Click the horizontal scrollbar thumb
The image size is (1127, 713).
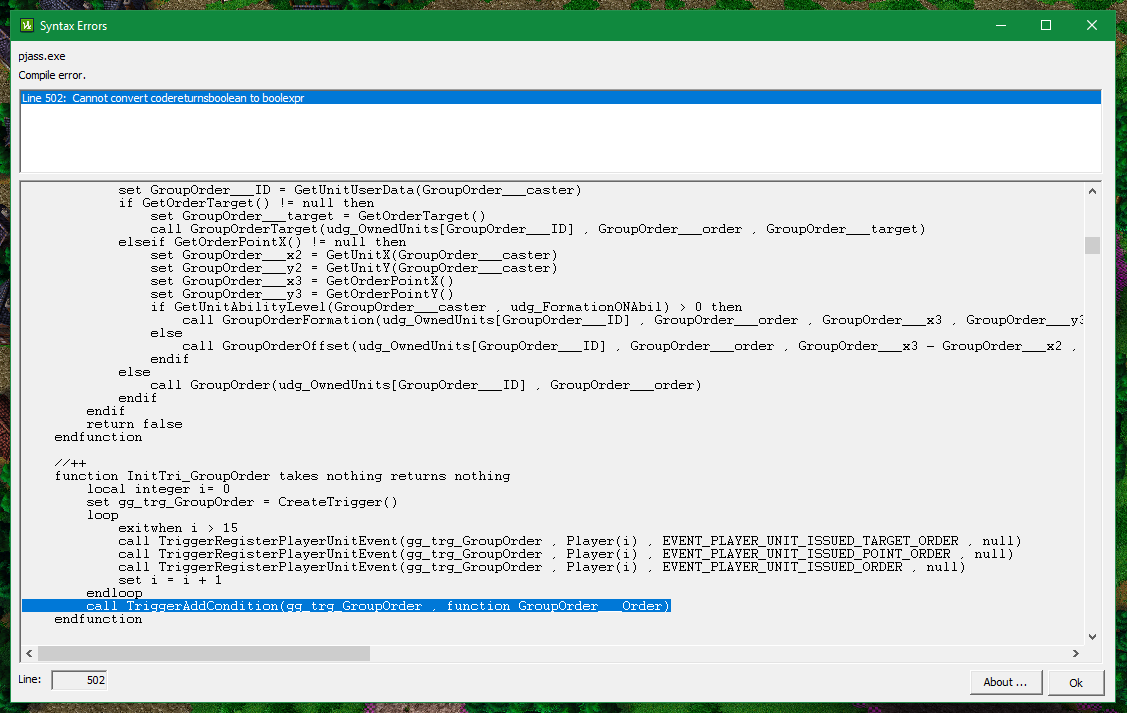click(203, 653)
